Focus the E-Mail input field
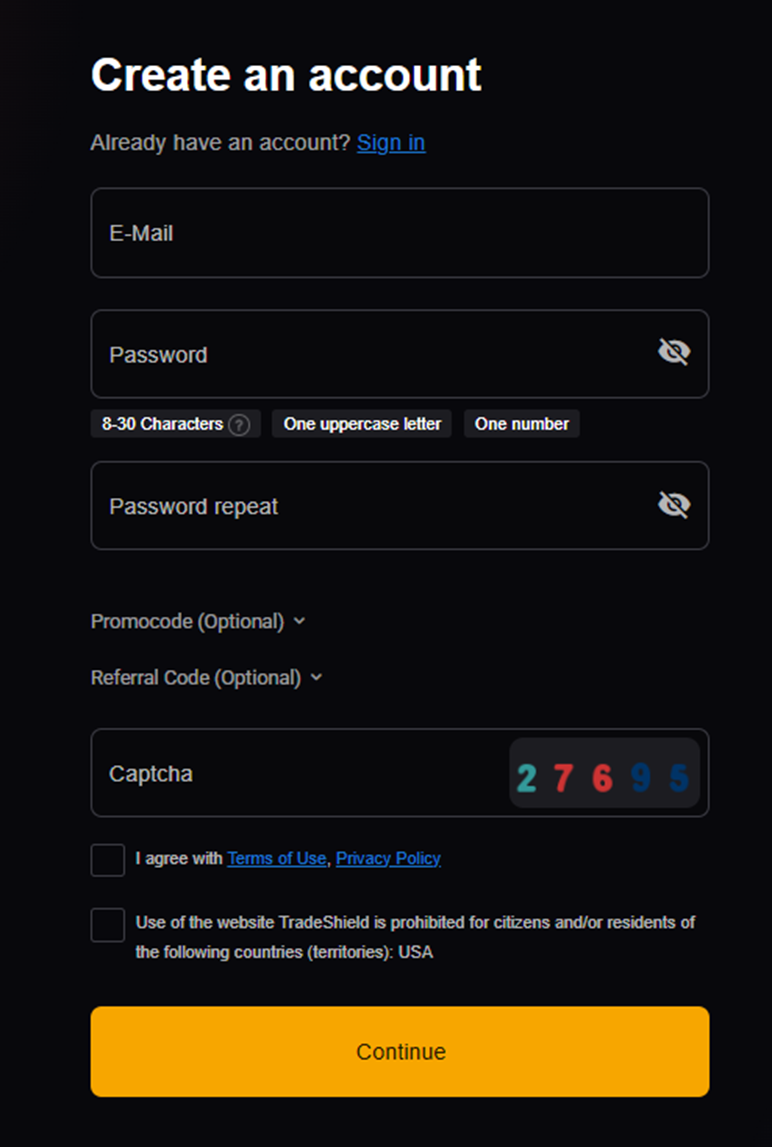This screenshot has height=1147, width=772. pos(400,233)
